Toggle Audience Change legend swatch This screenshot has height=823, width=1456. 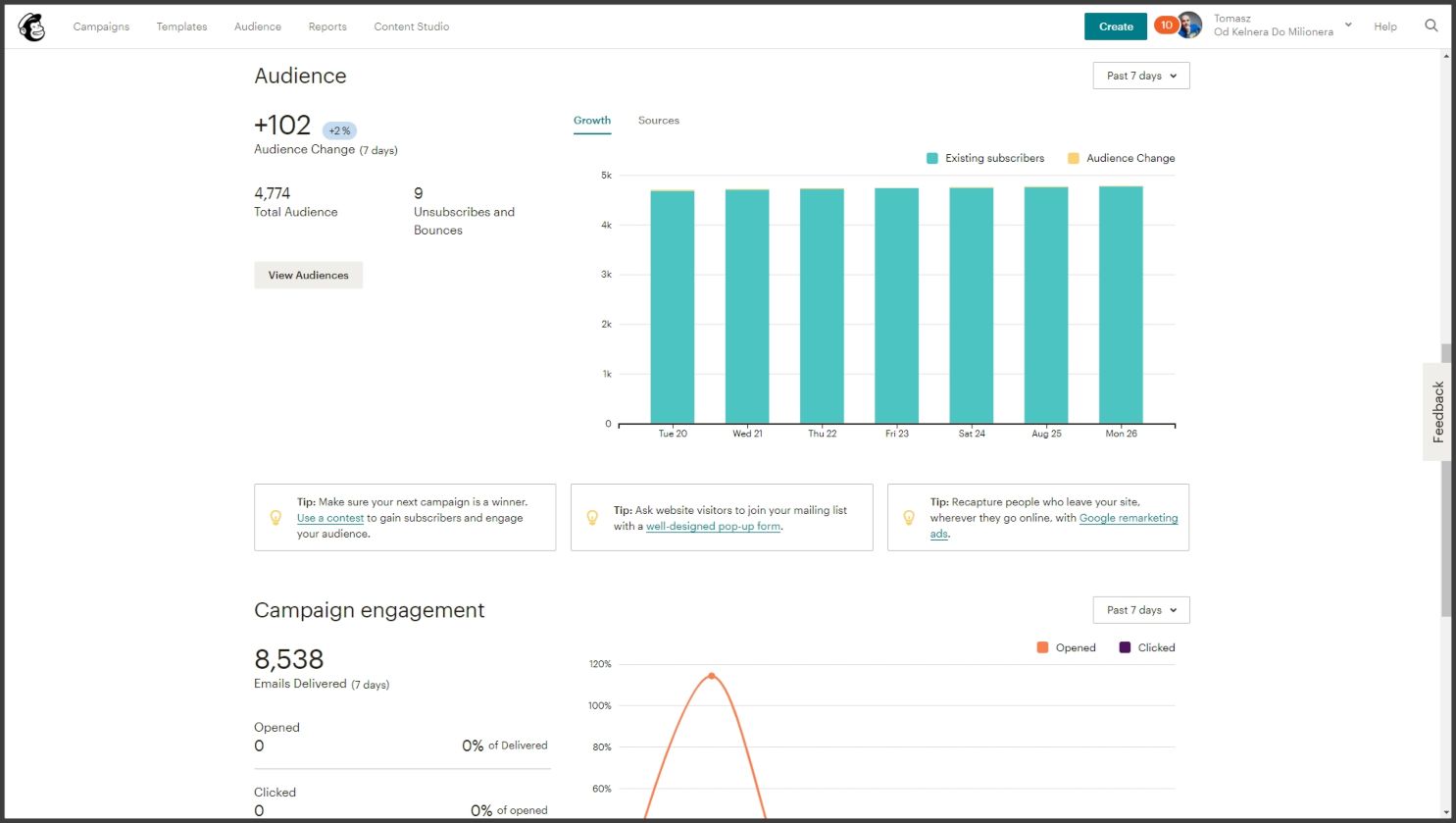1074,158
